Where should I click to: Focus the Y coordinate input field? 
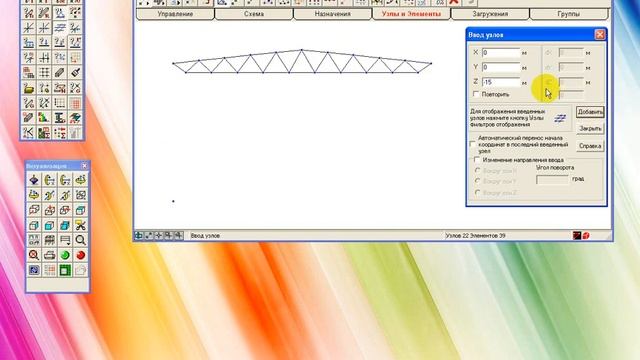point(501,67)
